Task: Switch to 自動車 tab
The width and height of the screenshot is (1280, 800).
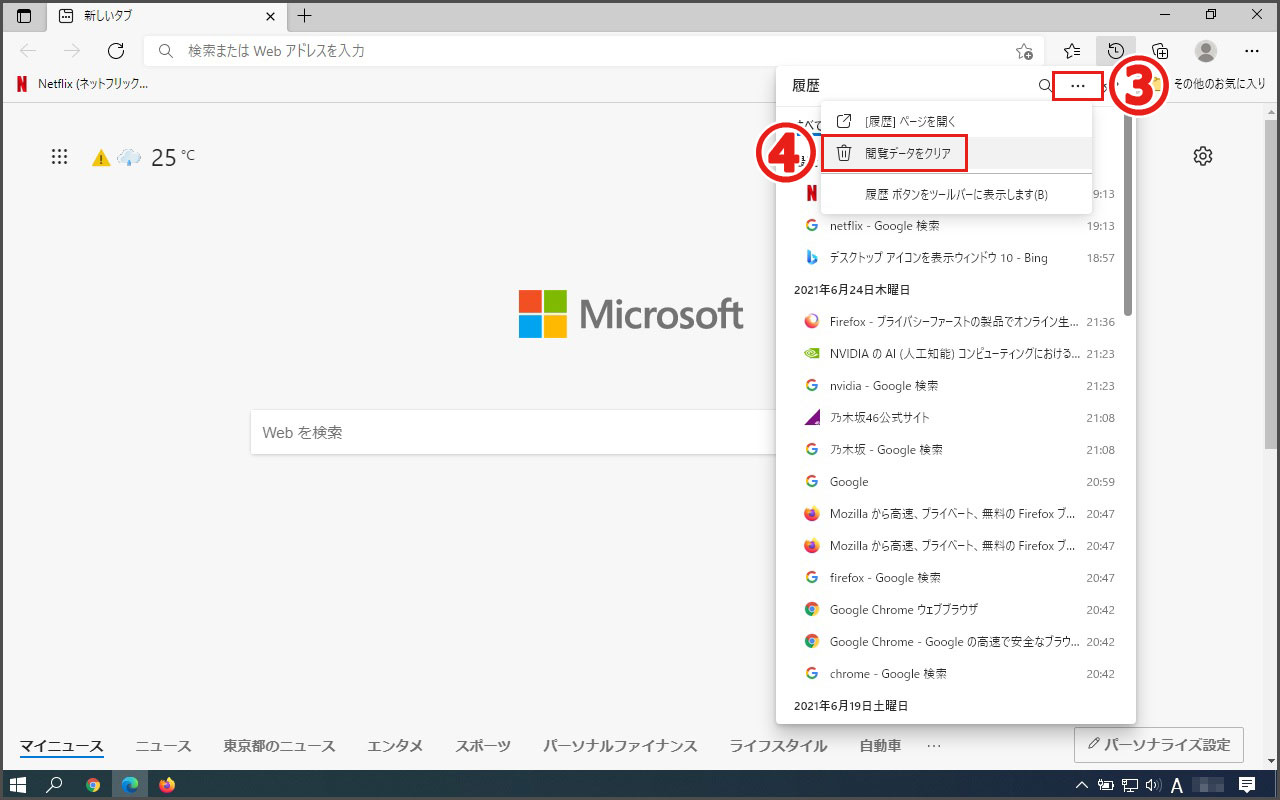Action: pos(880,746)
